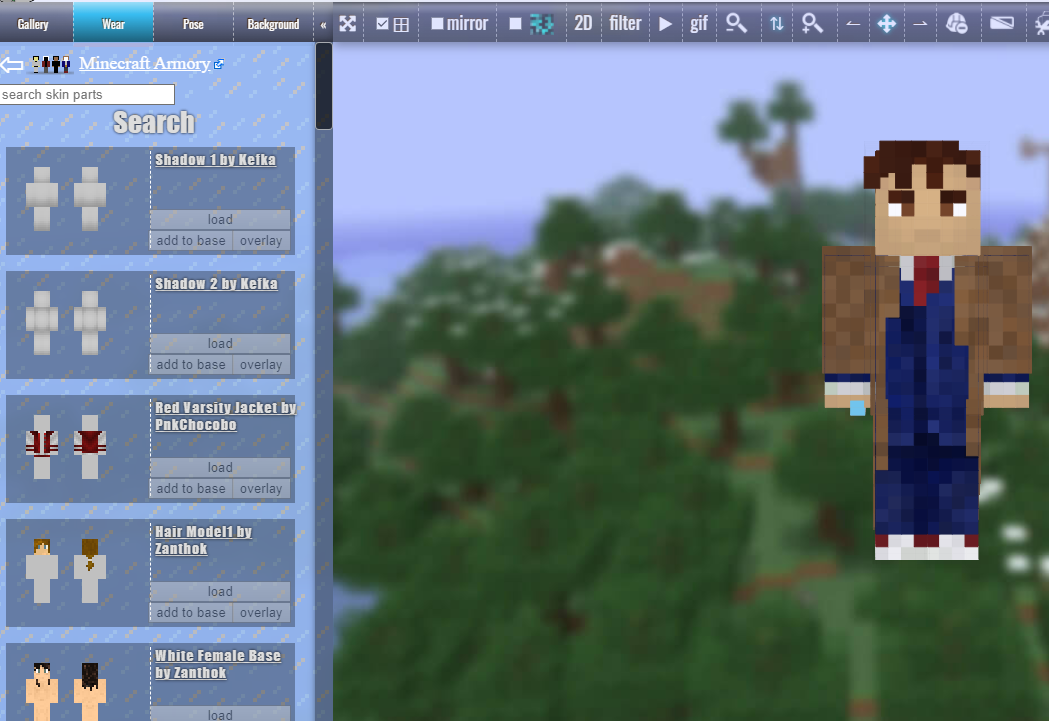This screenshot has width=1049, height=721.
Task: Open the Gallery tab
Action: click(x=33, y=24)
